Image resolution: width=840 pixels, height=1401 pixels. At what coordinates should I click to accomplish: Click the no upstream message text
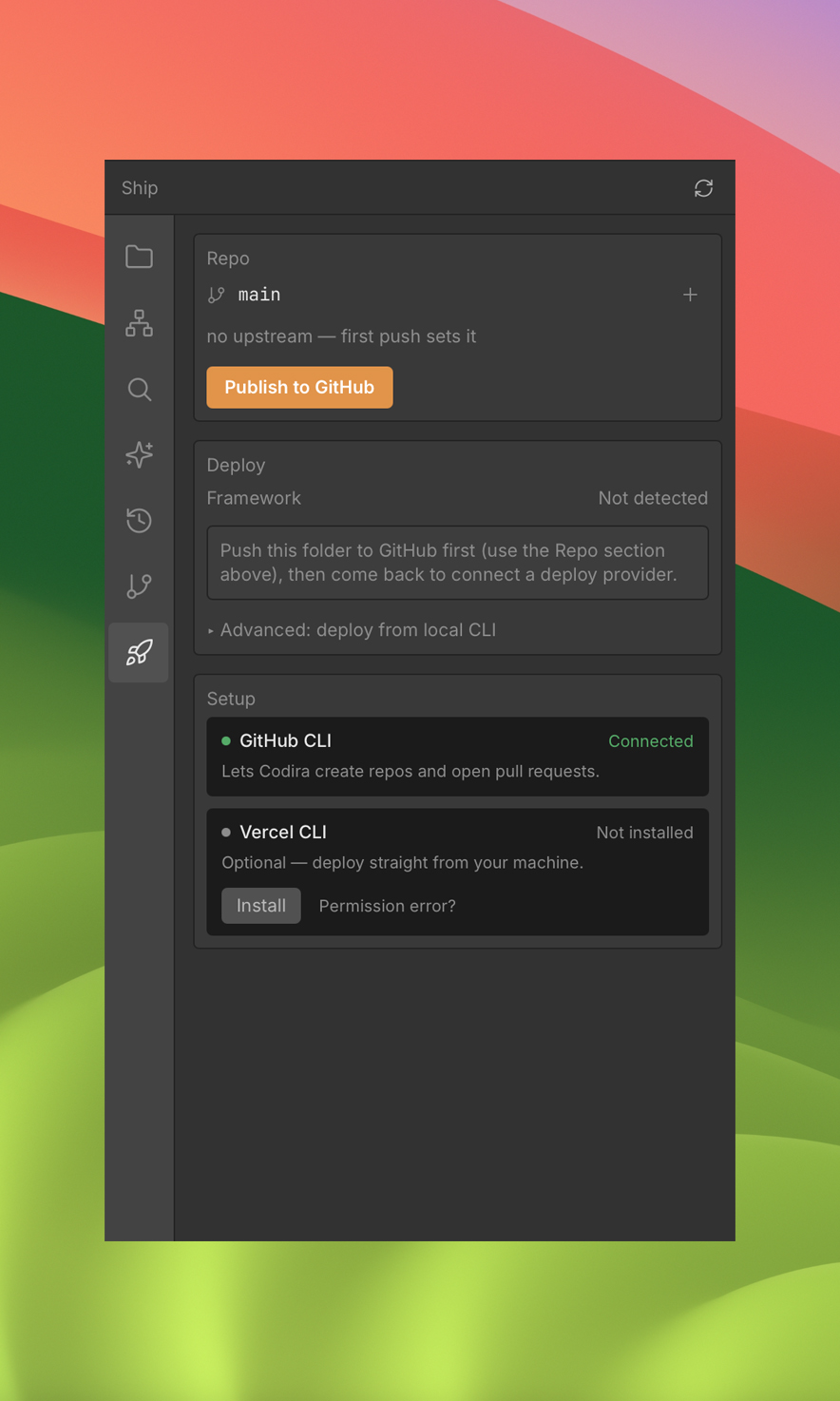tap(341, 336)
